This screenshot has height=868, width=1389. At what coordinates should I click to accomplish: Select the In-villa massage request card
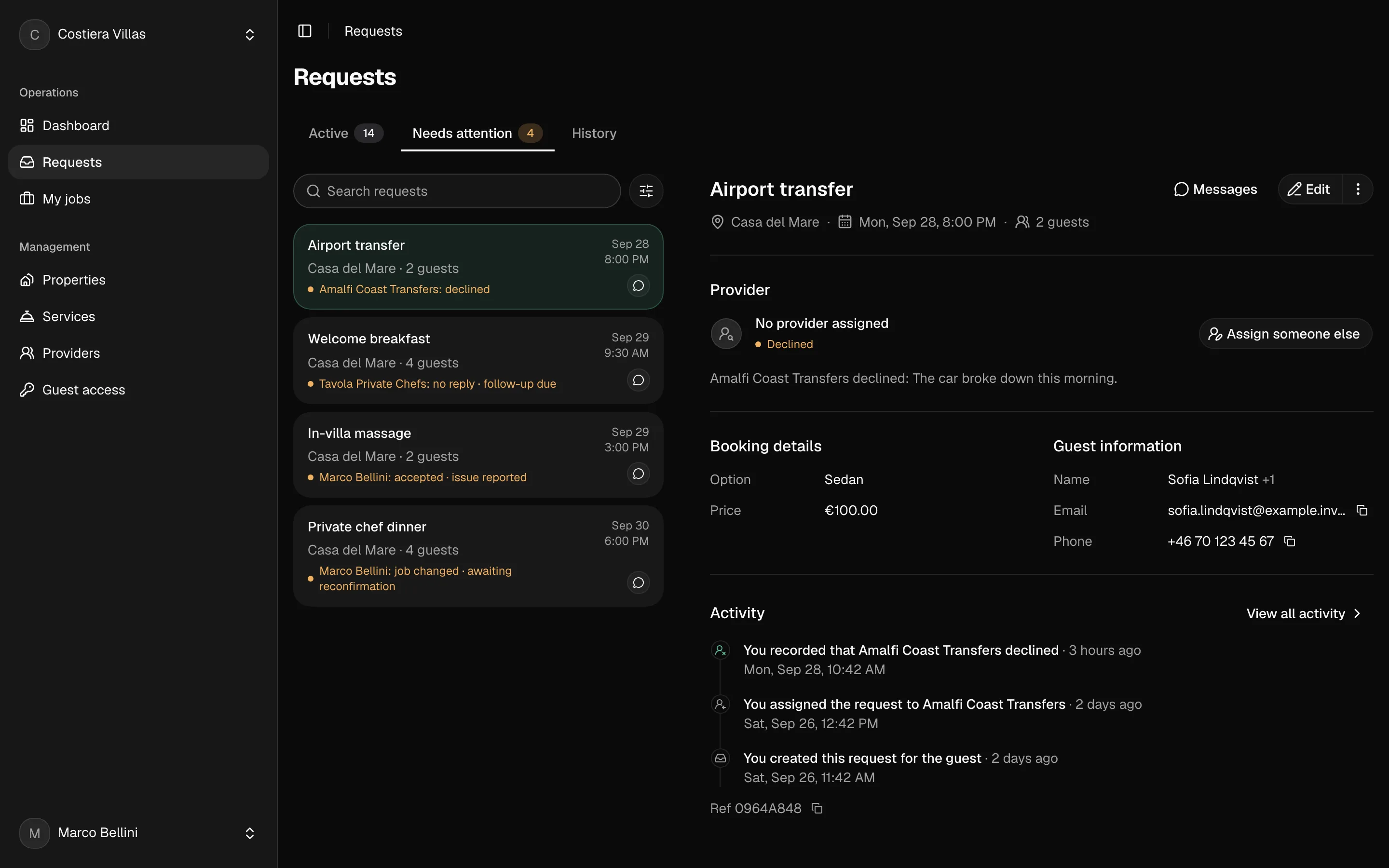coord(478,455)
